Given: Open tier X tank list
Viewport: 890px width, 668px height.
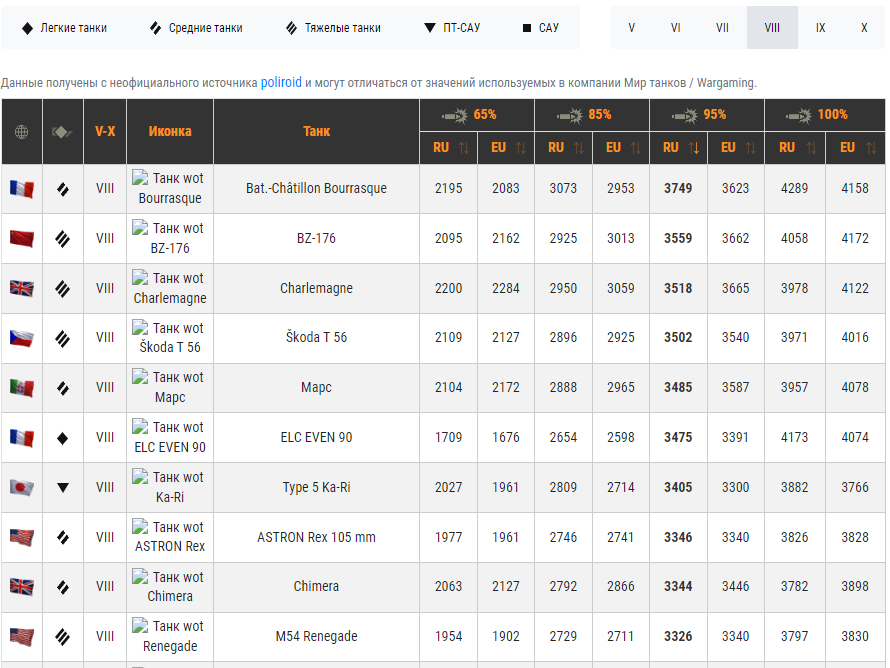Looking at the screenshot, I should click(864, 28).
